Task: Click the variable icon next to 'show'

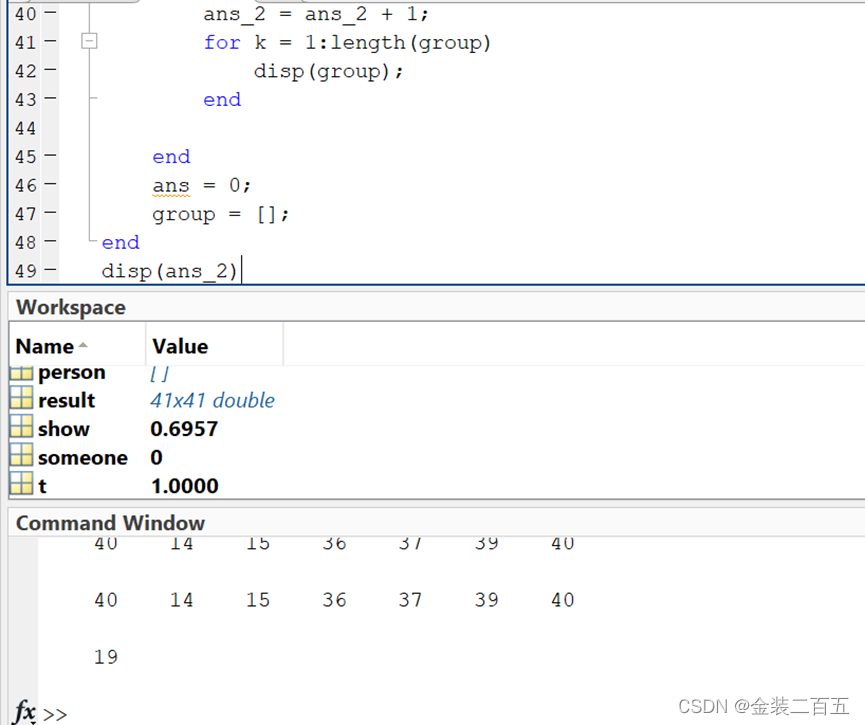Action: (x=21, y=426)
